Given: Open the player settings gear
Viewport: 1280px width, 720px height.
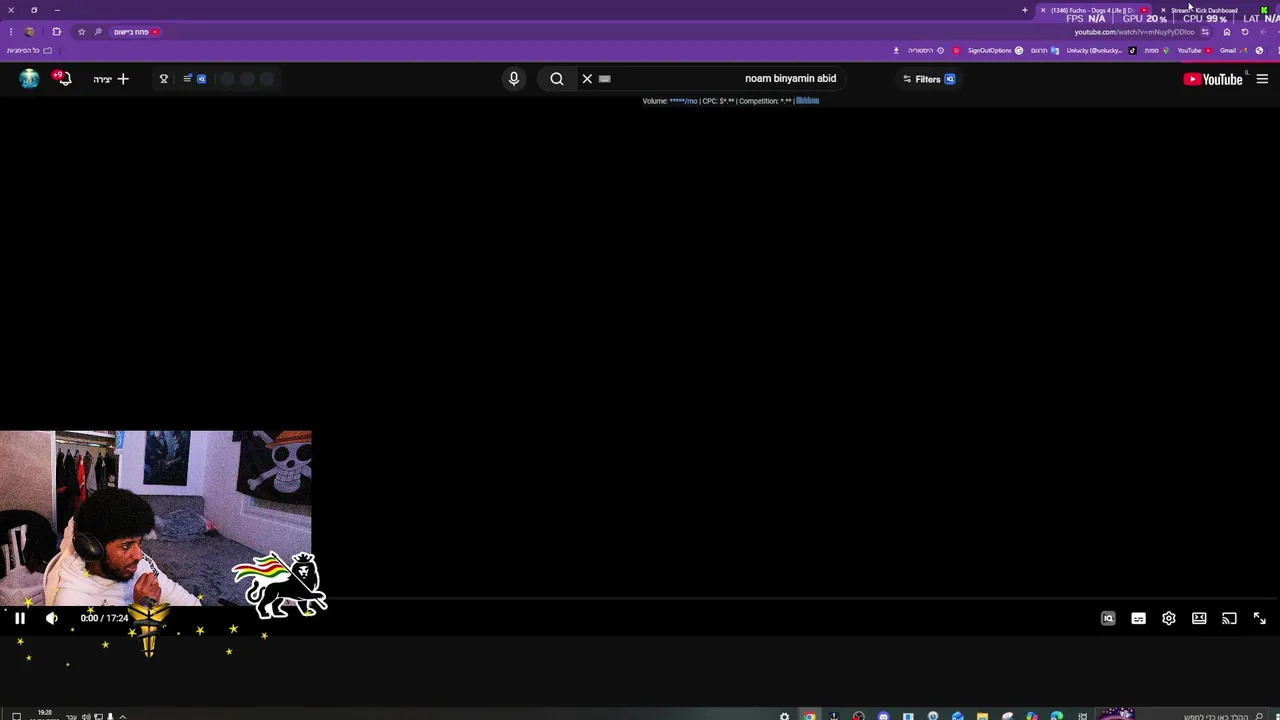Looking at the screenshot, I should click(1168, 618).
